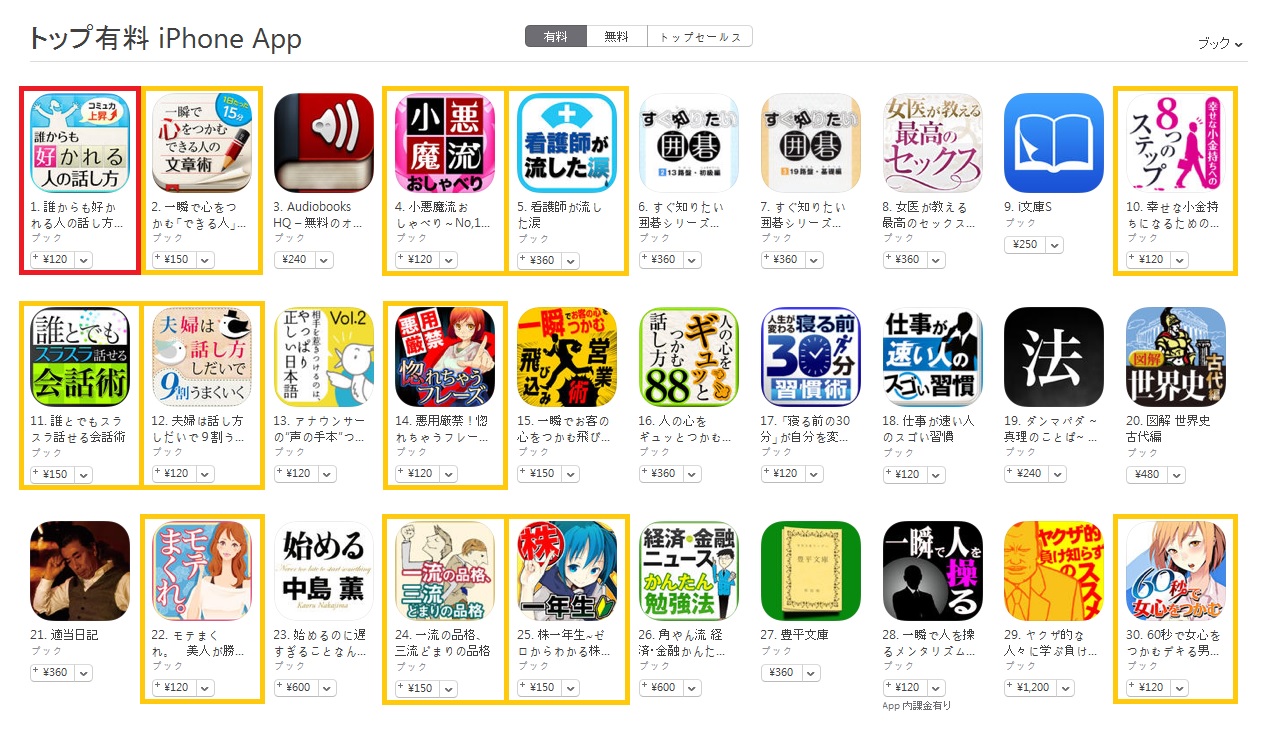Switch to the 有料 segment

(x=555, y=37)
